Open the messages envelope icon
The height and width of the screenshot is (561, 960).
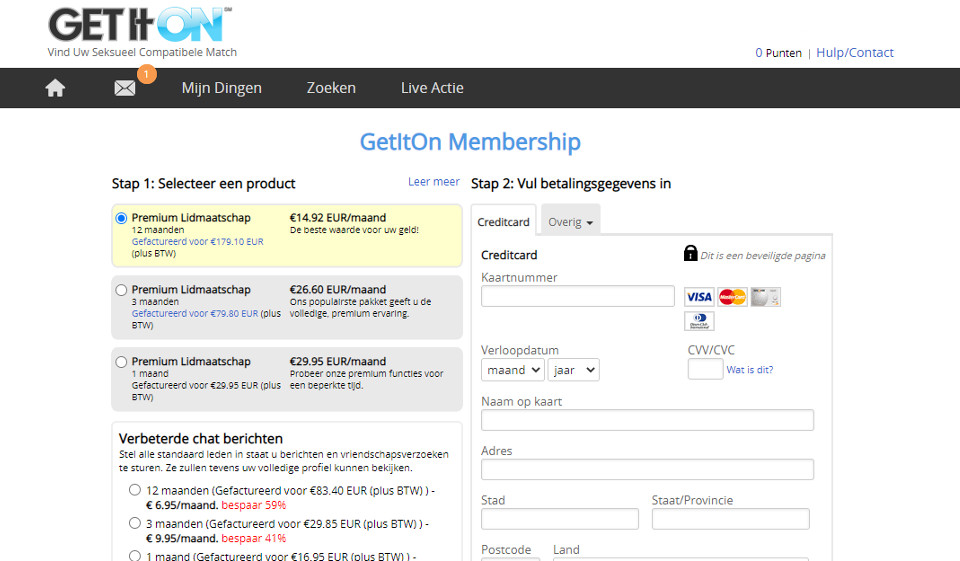tap(125, 88)
